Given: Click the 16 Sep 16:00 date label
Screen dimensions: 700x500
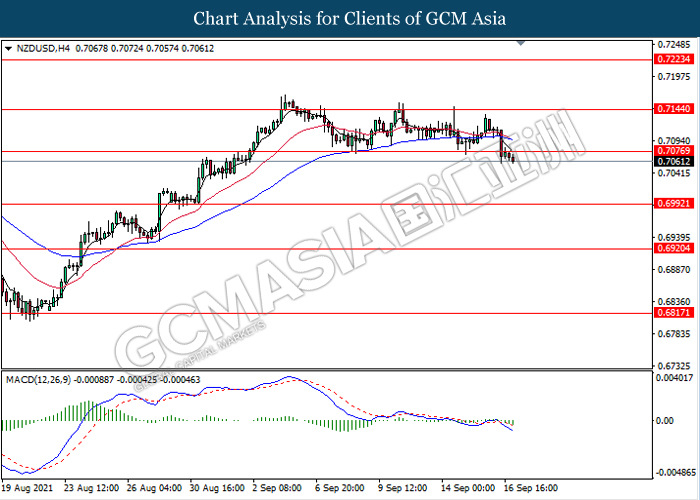Looking at the screenshot, I should pyautogui.click(x=531, y=488).
